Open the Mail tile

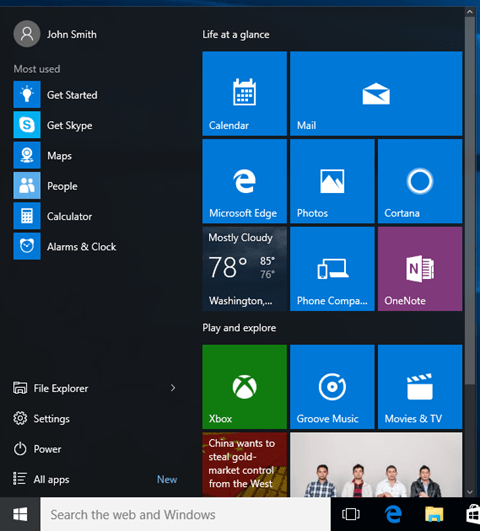click(x=376, y=94)
